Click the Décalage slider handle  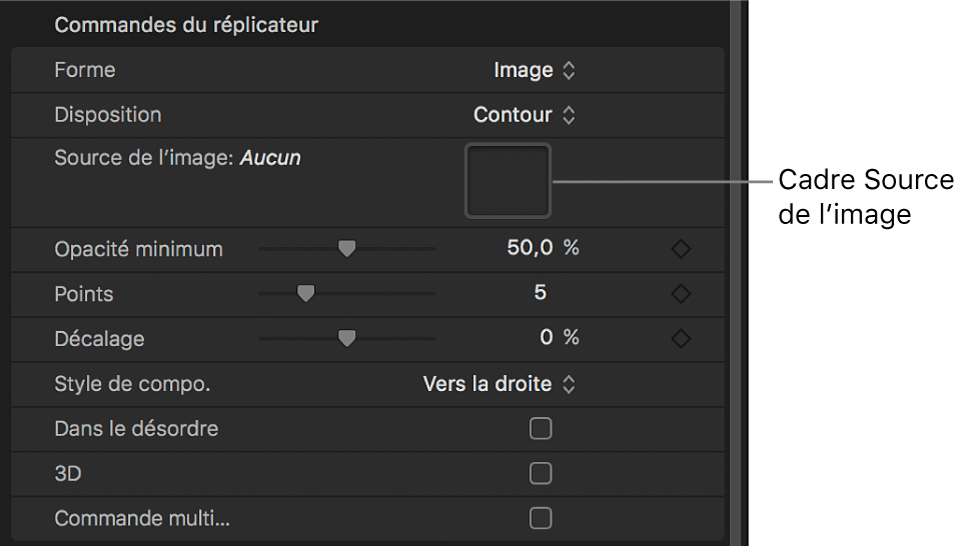(346, 339)
